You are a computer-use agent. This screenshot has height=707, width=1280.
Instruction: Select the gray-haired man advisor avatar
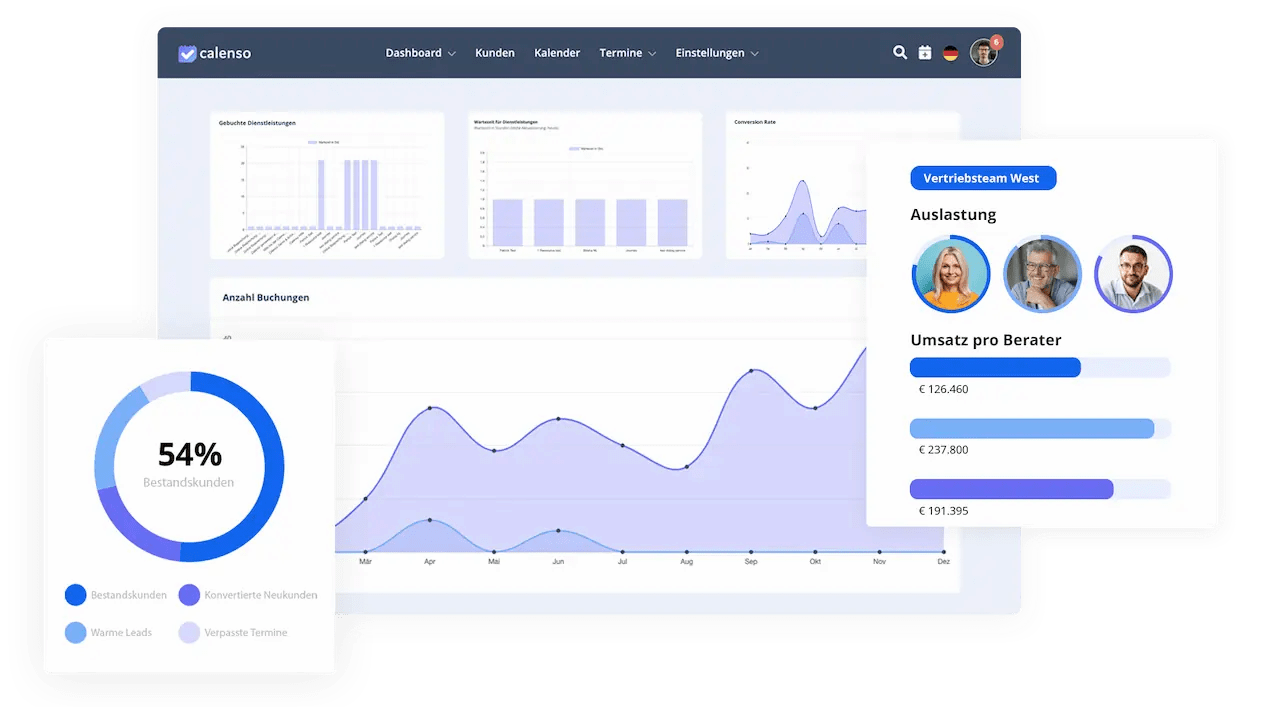(1042, 274)
